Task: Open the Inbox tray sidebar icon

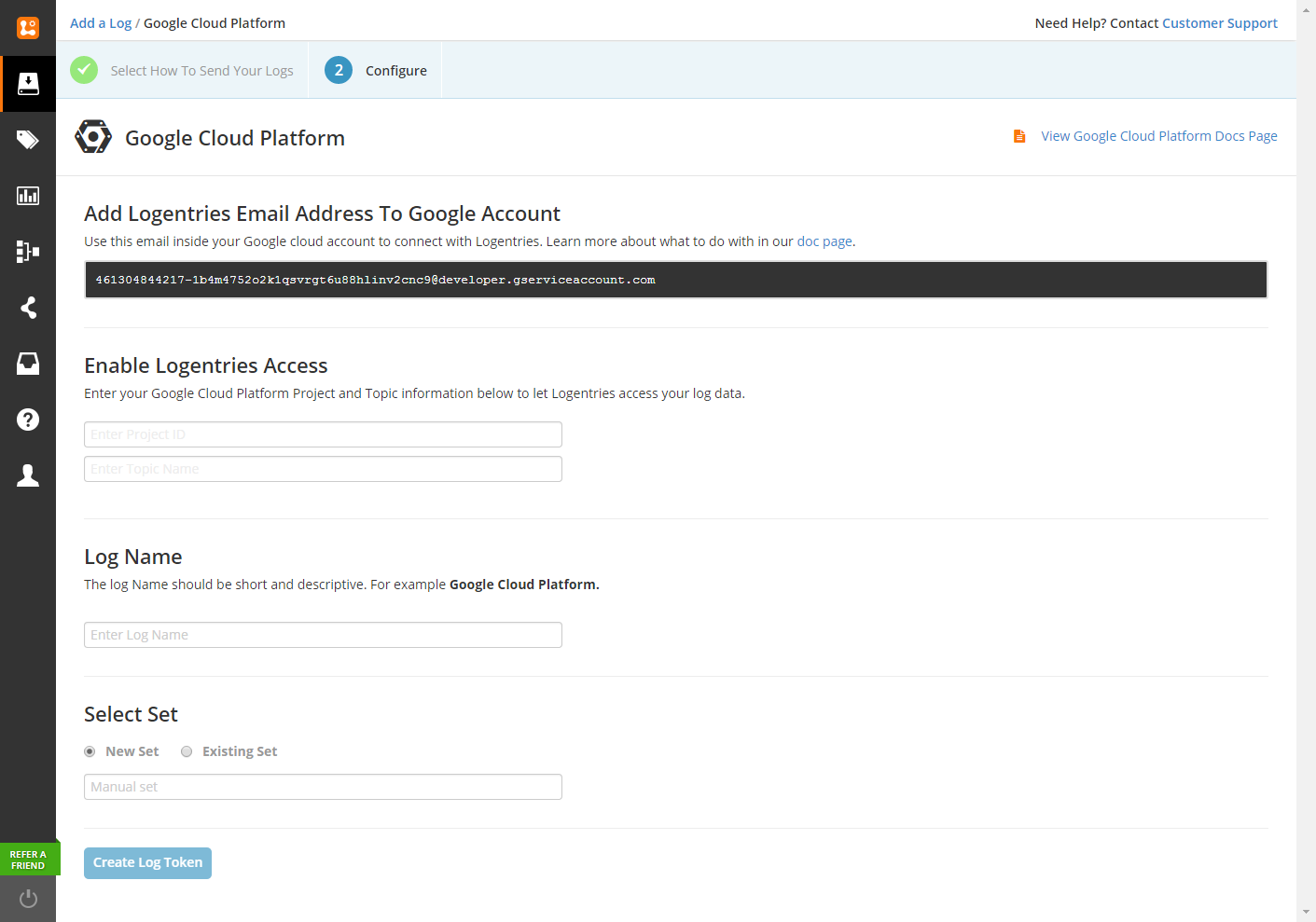Action: coord(28,364)
